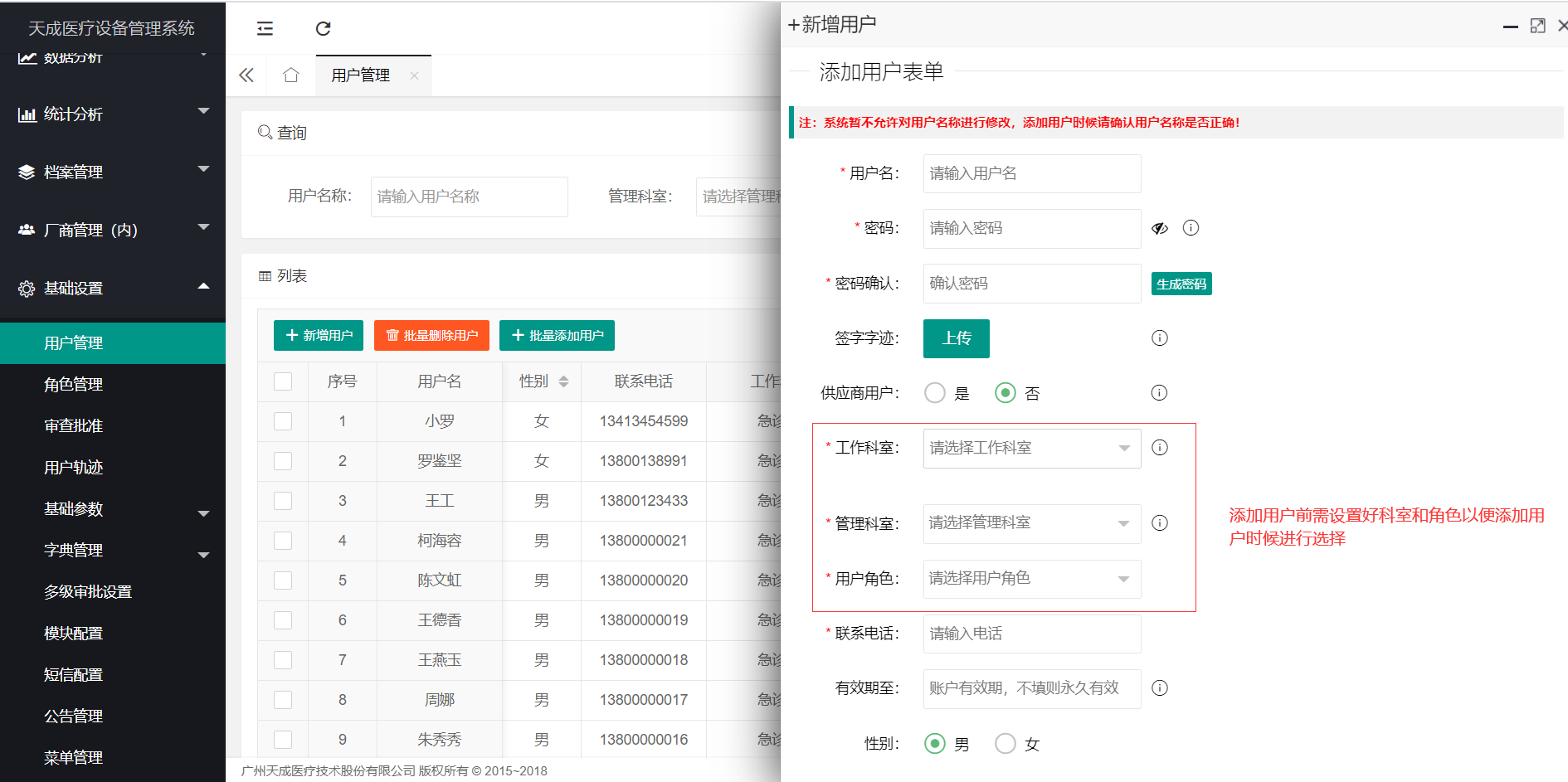Check the checkbox for row 柯海容
Screen dimensions: 1568x782
pyautogui.click(x=283, y=541)
